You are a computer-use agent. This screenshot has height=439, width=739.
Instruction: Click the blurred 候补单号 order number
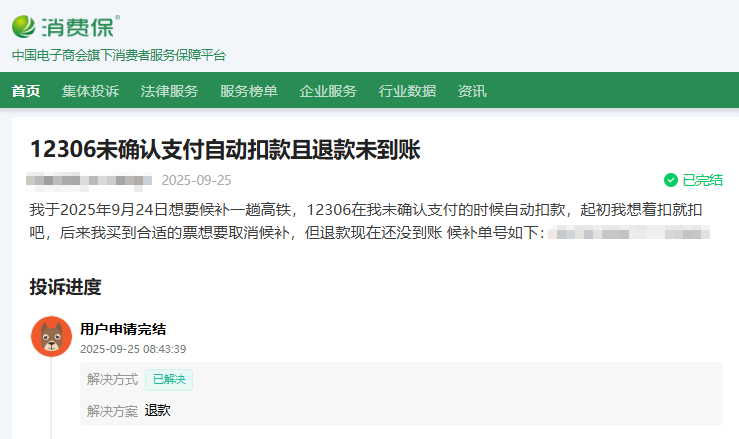[x=629, y=232]
